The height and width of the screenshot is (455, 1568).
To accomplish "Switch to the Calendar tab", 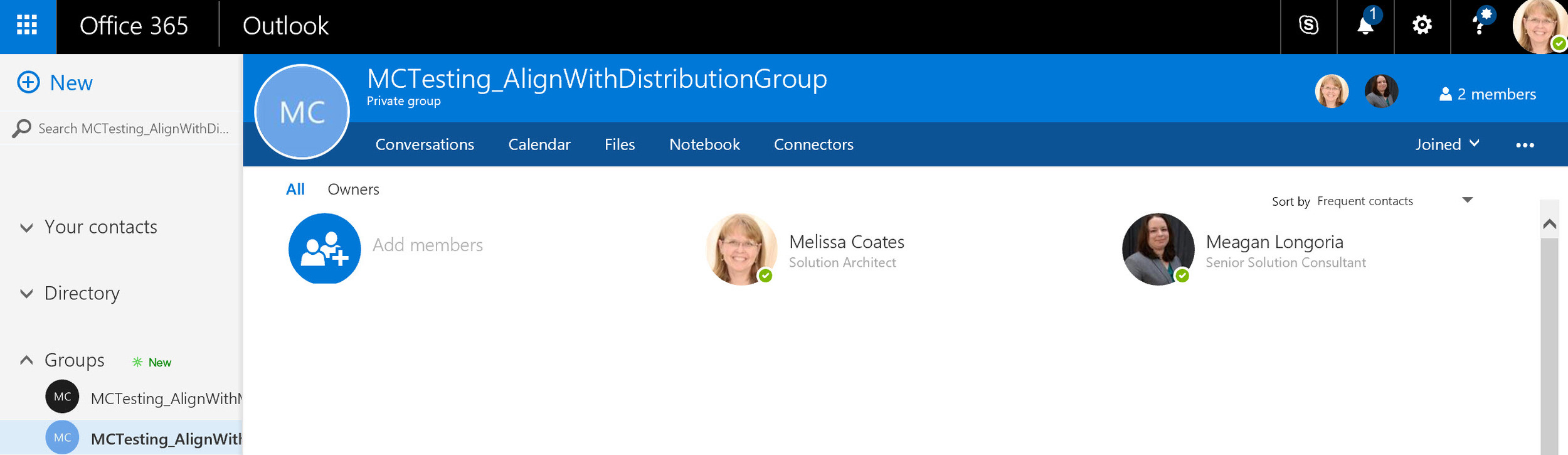I will [x=539, y=144].
